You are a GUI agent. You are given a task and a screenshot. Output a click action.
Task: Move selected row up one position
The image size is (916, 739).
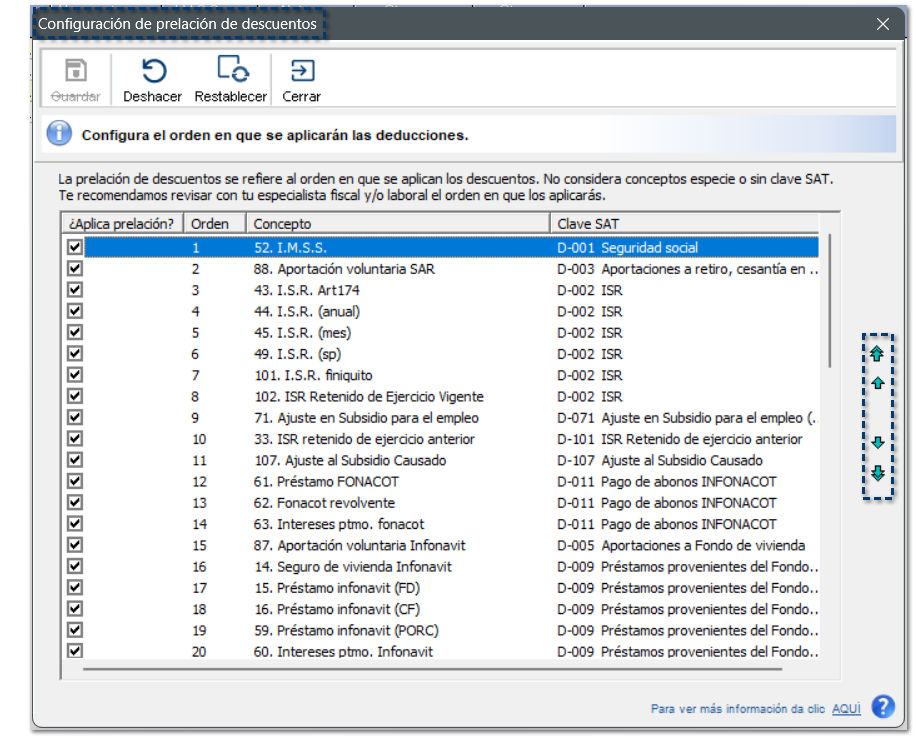877,383
